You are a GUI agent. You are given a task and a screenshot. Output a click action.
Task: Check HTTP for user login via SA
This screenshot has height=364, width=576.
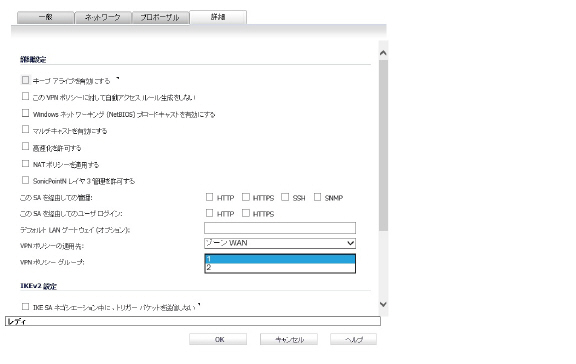(209, 213)
